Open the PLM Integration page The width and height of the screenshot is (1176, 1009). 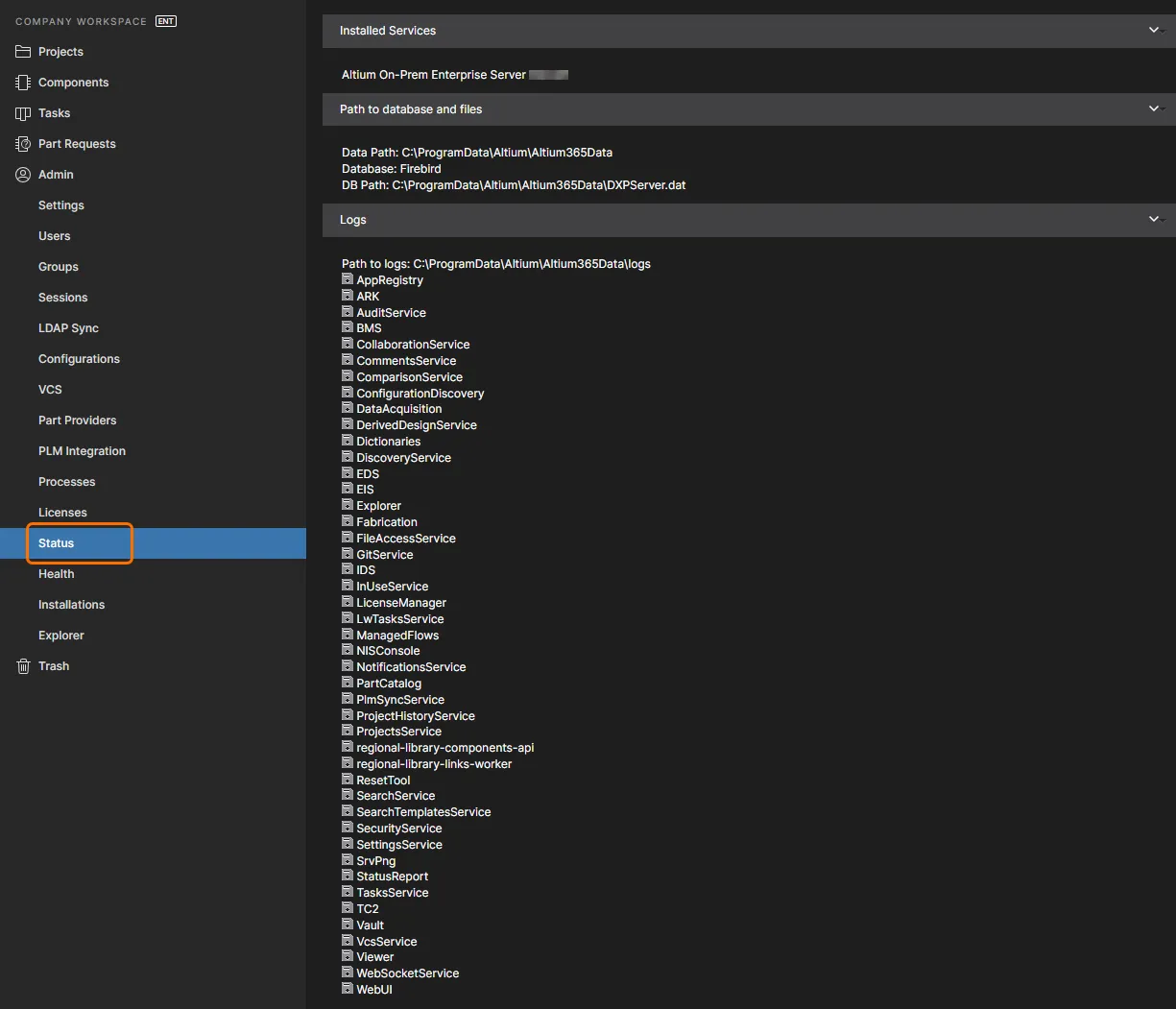point(83,451)
